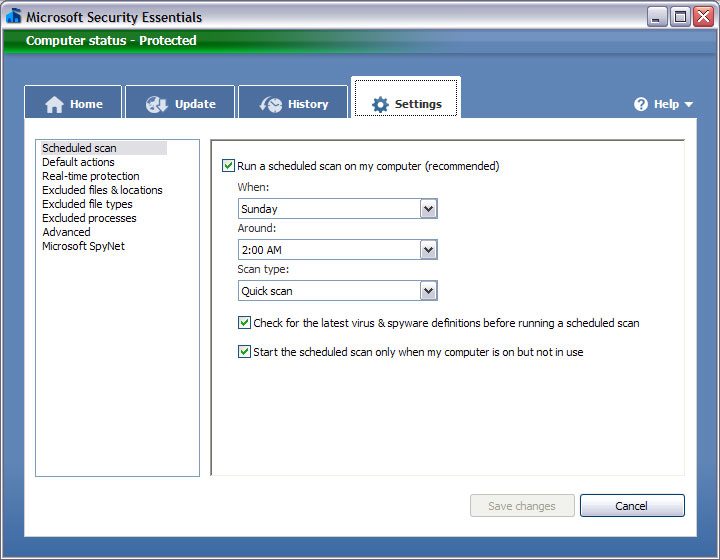Select Scheduled scan in settings list

click(x=103, y=148)
